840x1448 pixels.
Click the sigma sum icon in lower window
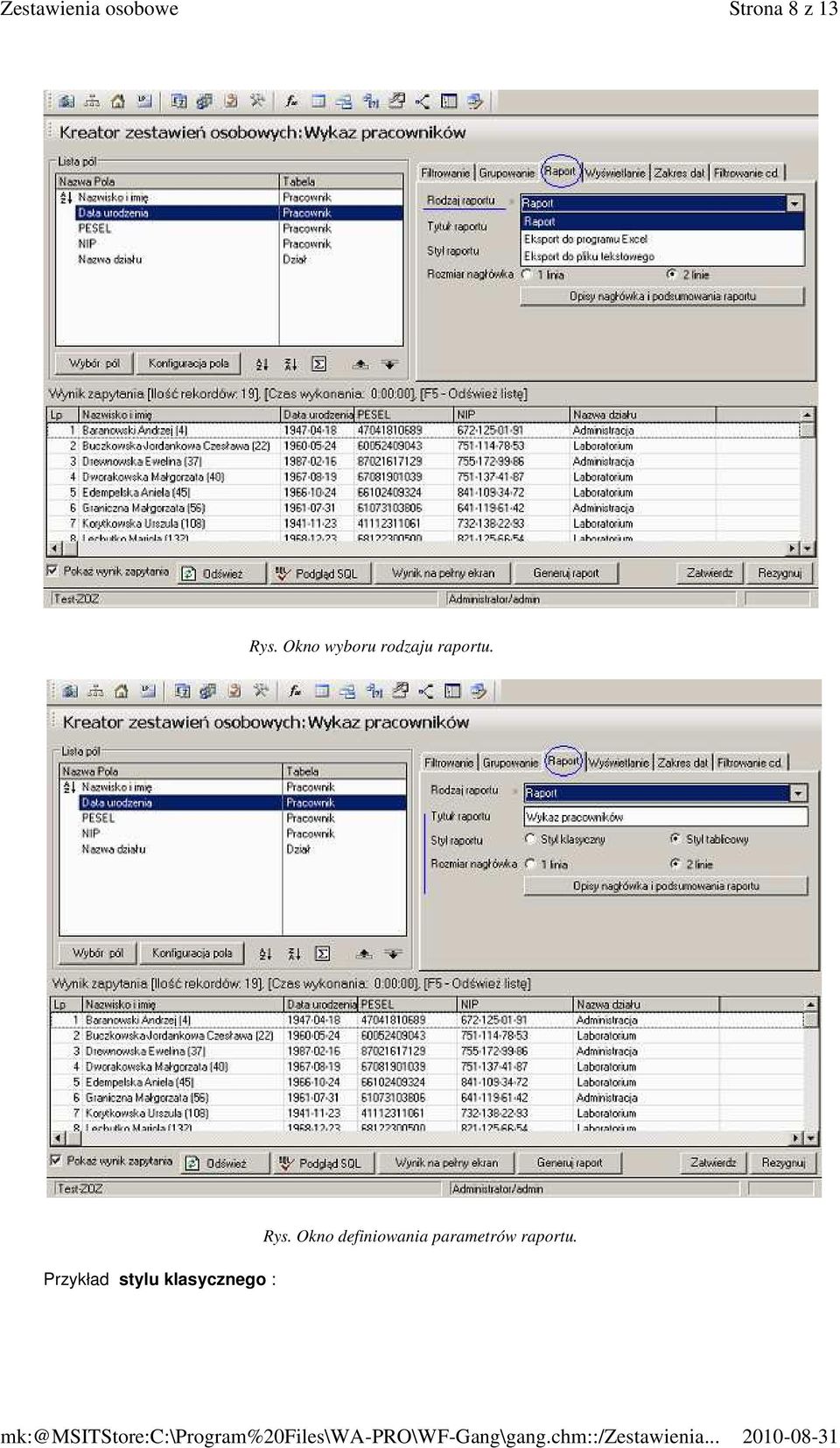tap(323, 954)
